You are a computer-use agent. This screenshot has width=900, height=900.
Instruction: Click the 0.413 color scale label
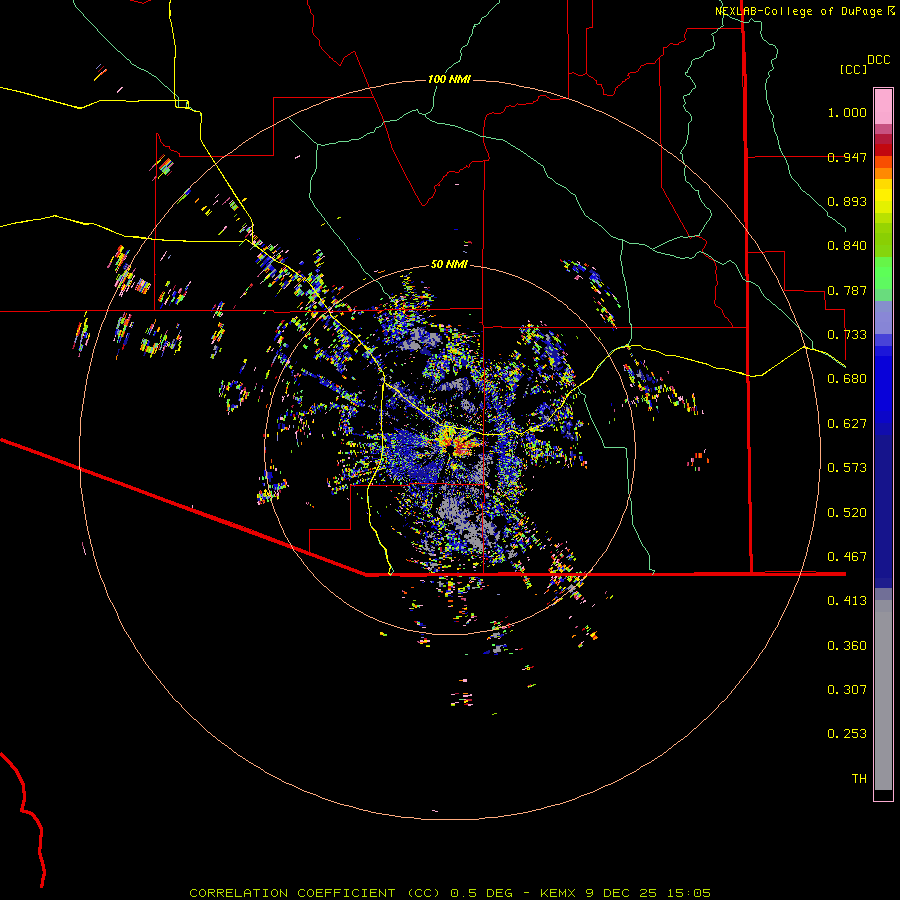coord(847,601)
